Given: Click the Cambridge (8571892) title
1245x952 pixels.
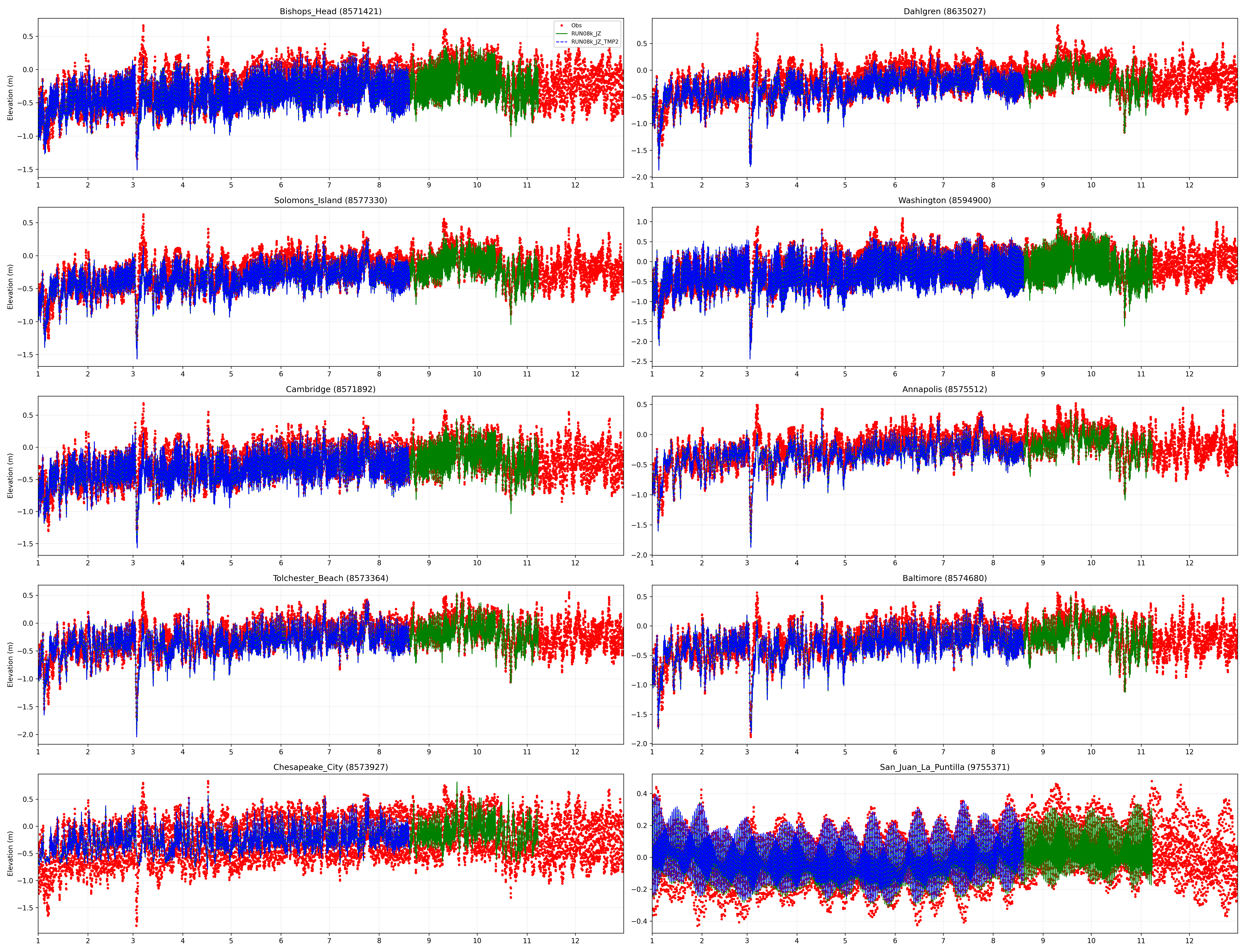Looking at the screenshot, I should (x=330, y=389).
